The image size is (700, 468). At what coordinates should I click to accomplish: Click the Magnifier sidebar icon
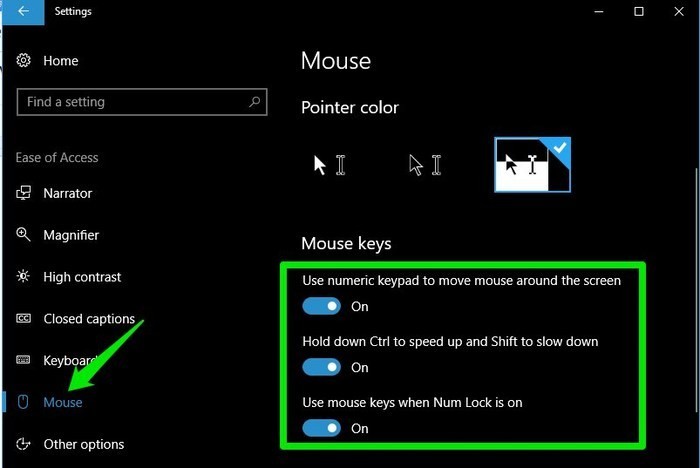pyautogui.click(x=24, y=235)
